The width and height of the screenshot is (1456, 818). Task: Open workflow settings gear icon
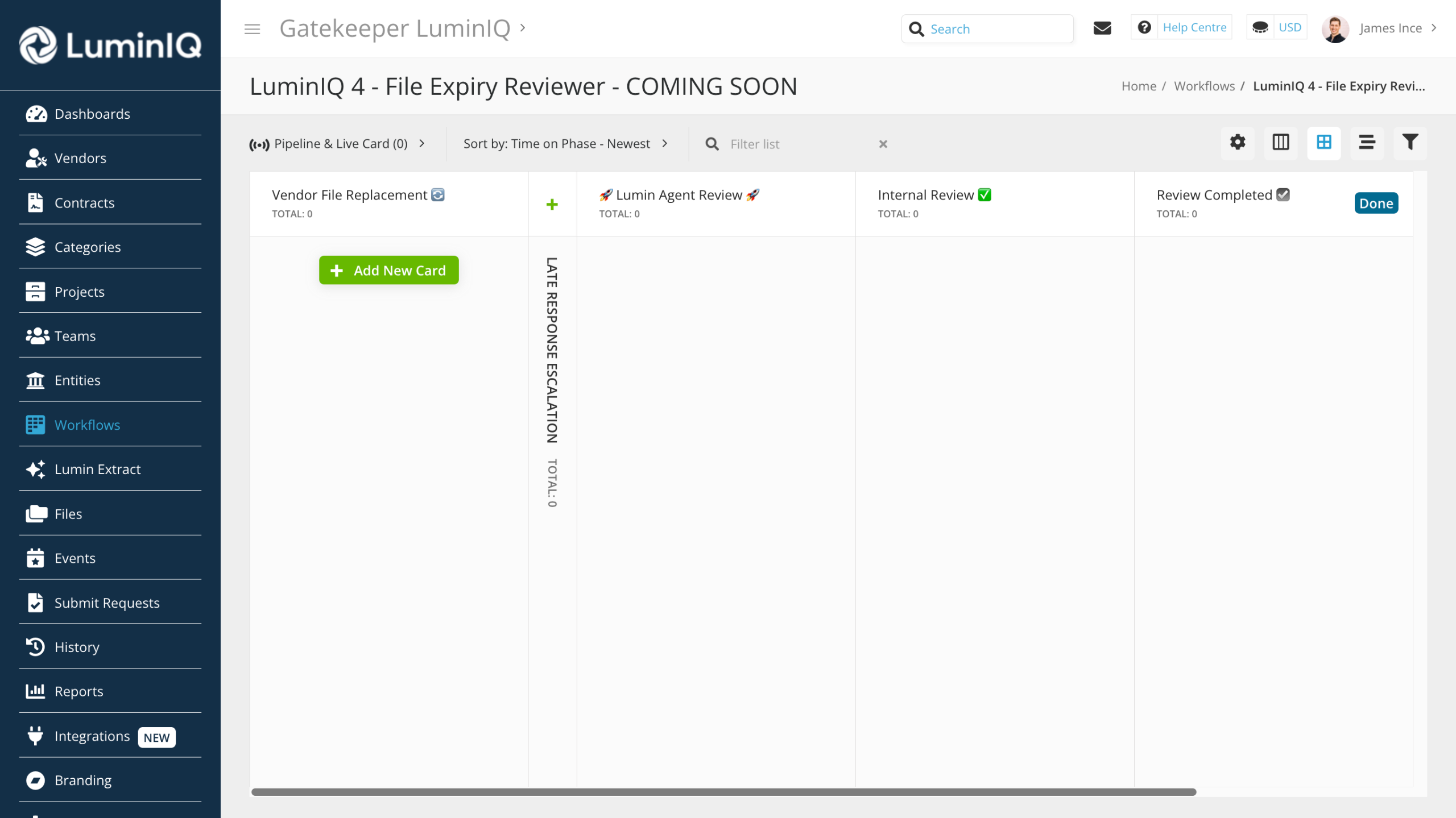1238,143
